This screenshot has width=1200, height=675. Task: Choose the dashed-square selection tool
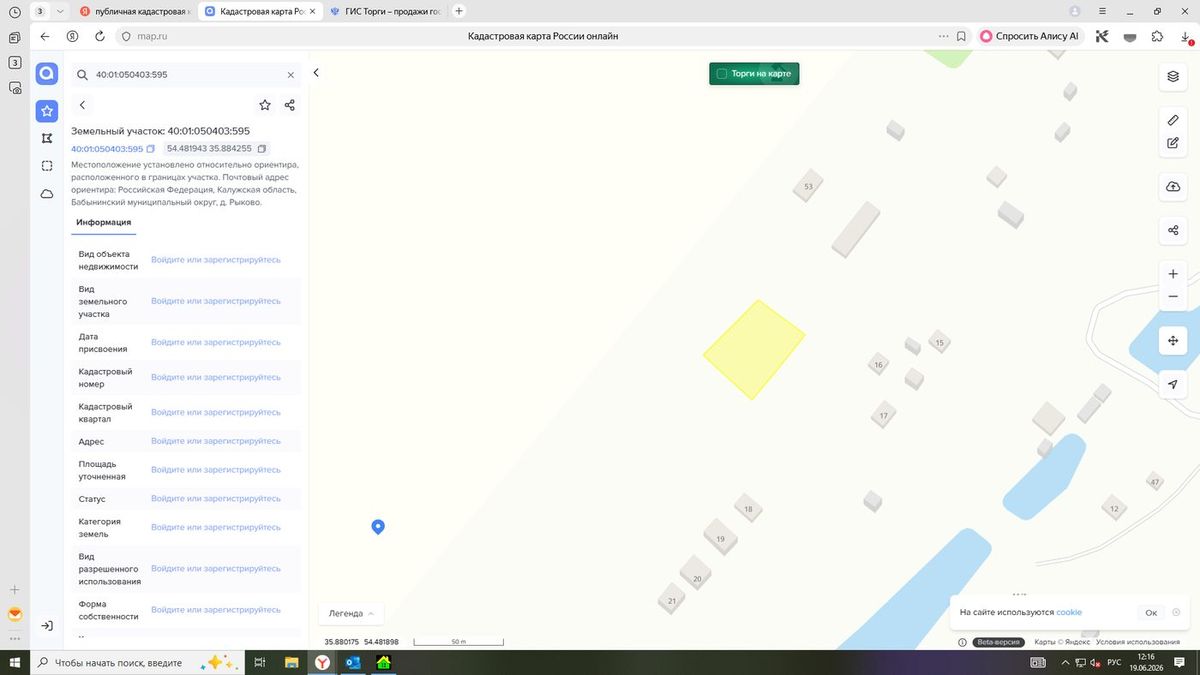click(47, 166)
